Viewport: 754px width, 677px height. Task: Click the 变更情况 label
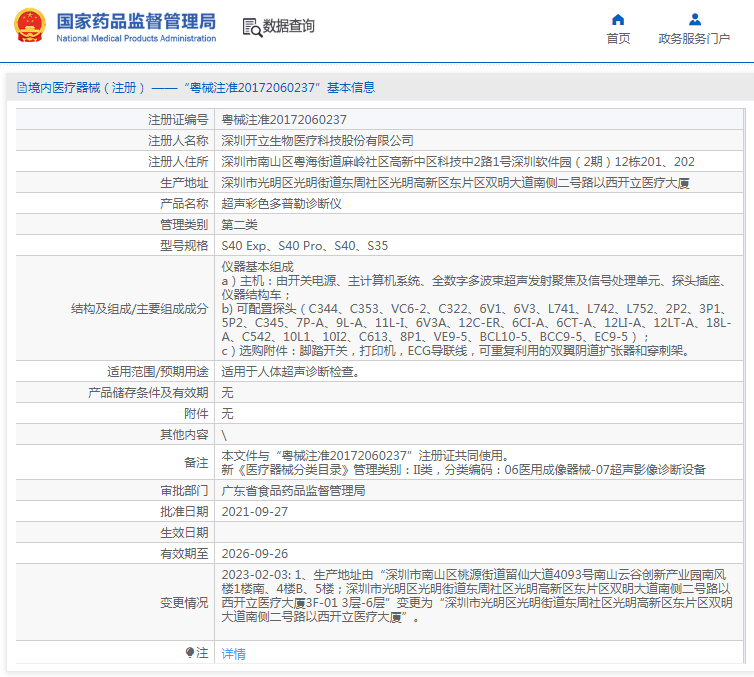tap(184, 602)
